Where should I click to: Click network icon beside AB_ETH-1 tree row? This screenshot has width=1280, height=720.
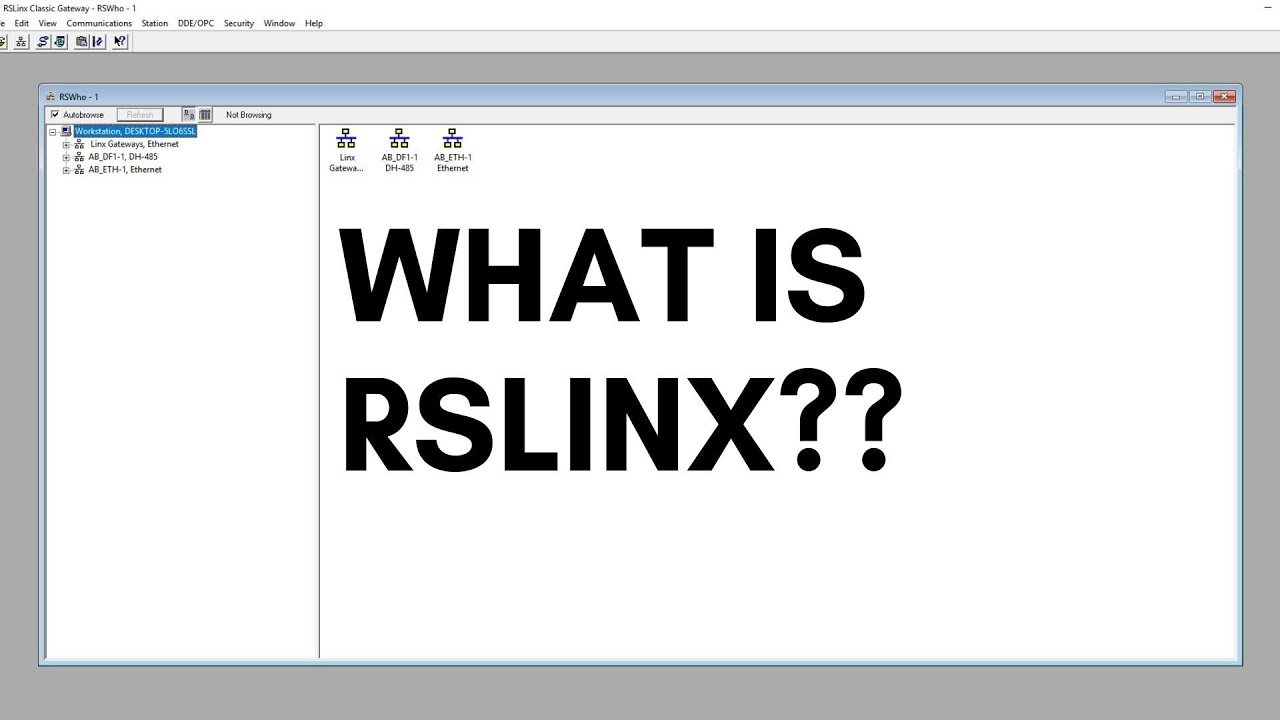[80, 170]
